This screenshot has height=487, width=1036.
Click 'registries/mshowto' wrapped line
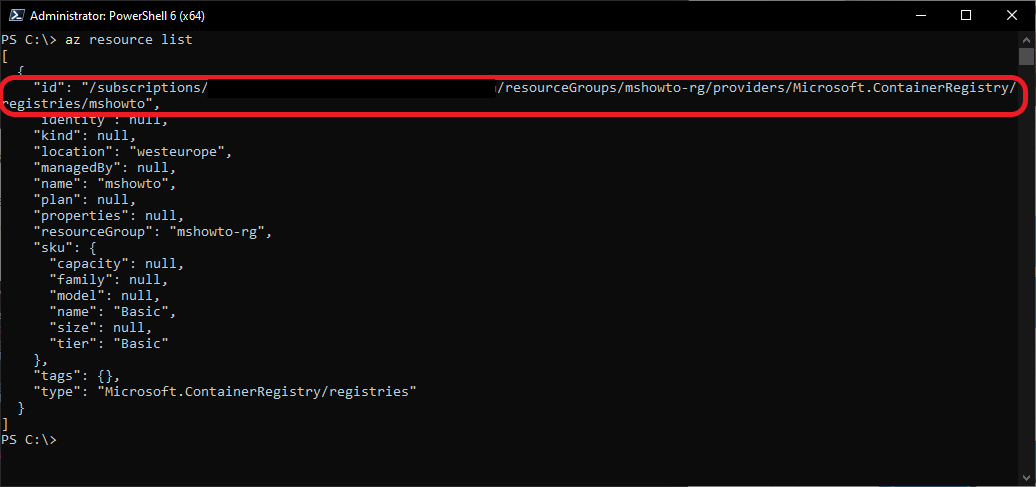(81, 104)
